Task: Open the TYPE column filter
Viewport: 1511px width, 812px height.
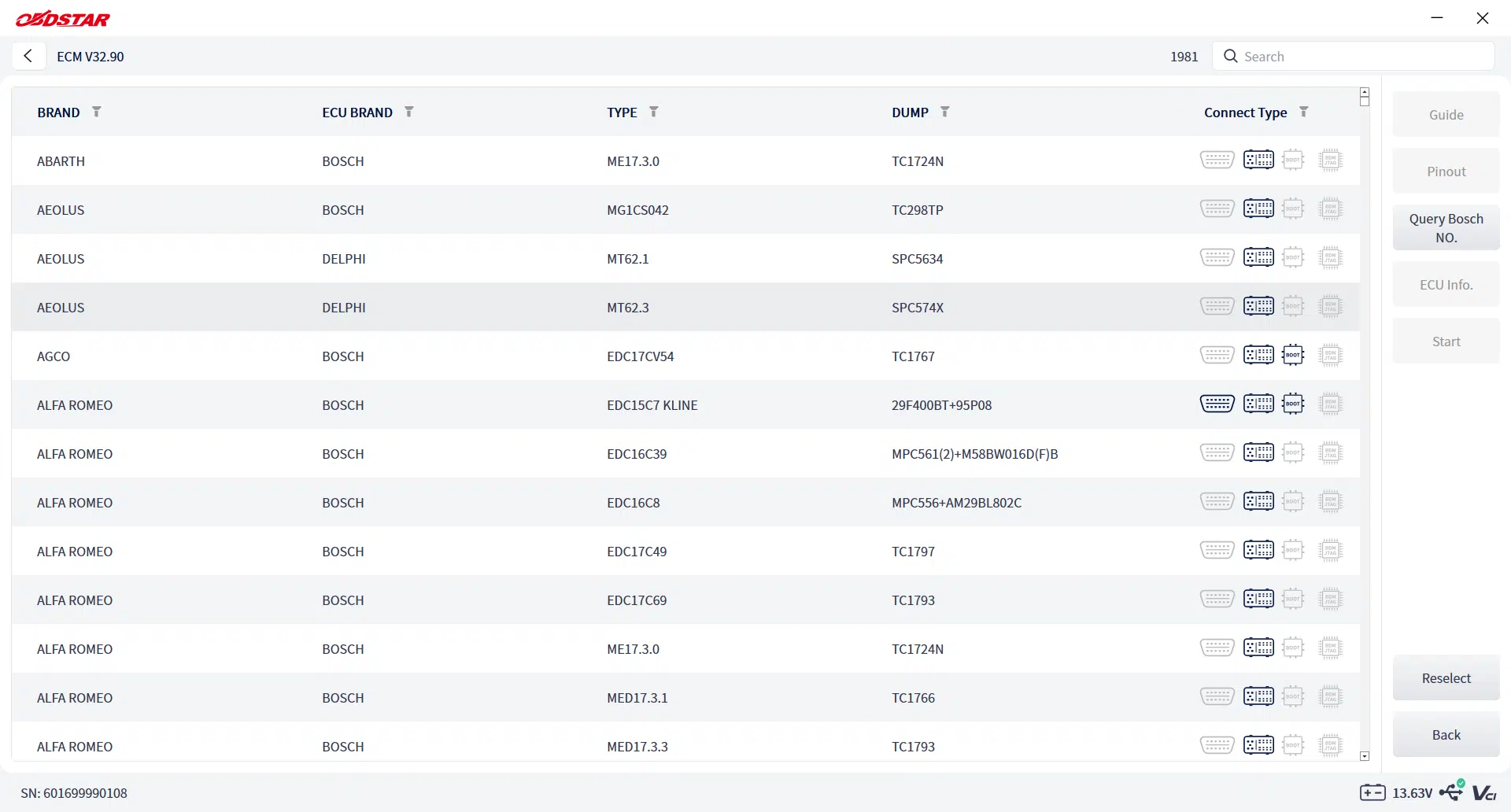Action: coord(654,112)
